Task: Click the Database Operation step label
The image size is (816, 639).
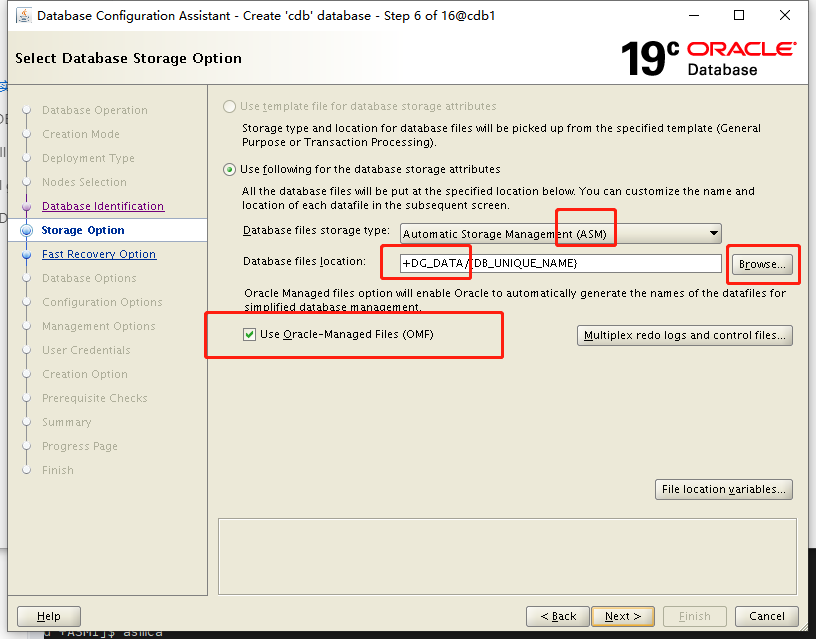Action: click(95, 110)
